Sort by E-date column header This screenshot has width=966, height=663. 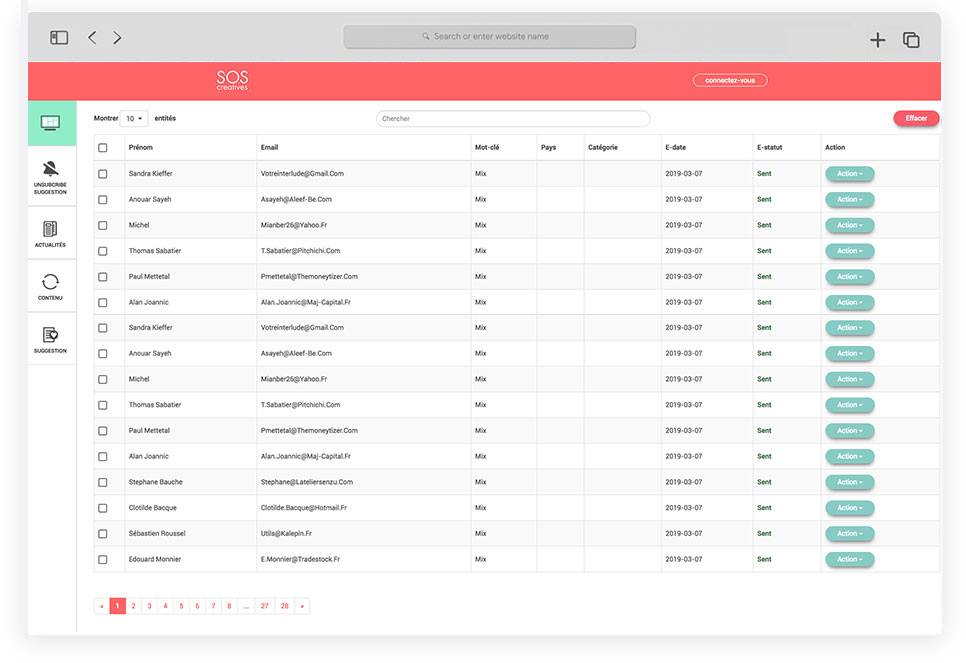coord(675,148)
